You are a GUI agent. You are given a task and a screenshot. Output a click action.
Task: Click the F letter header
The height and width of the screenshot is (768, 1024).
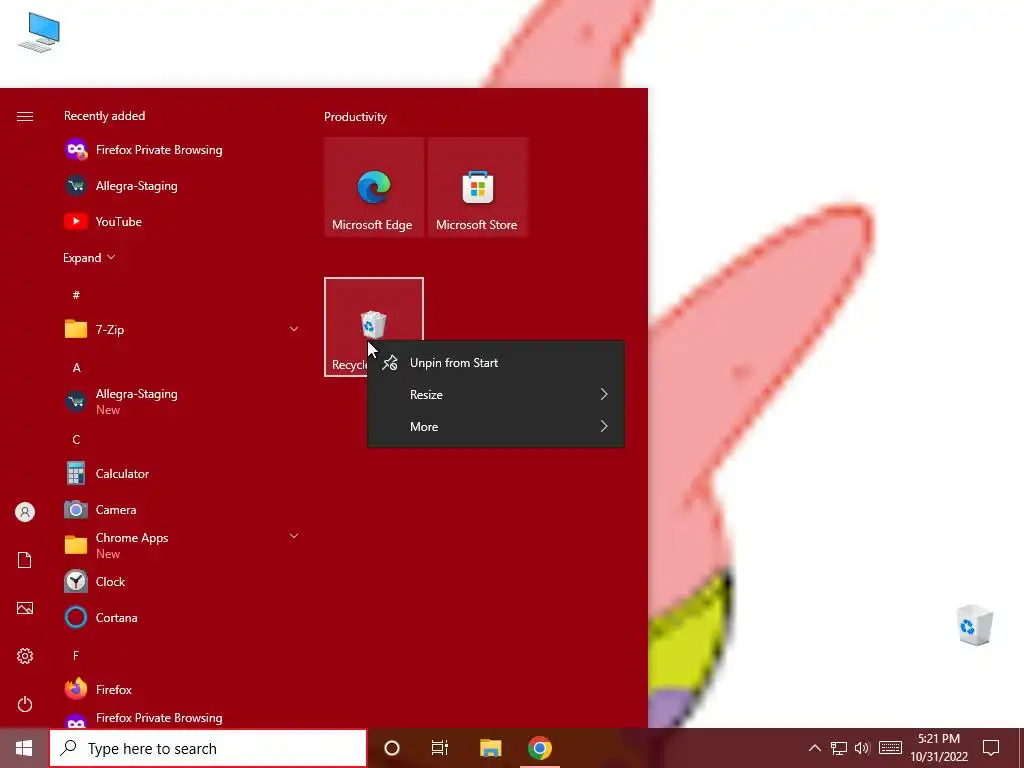(x=76, y=655)
